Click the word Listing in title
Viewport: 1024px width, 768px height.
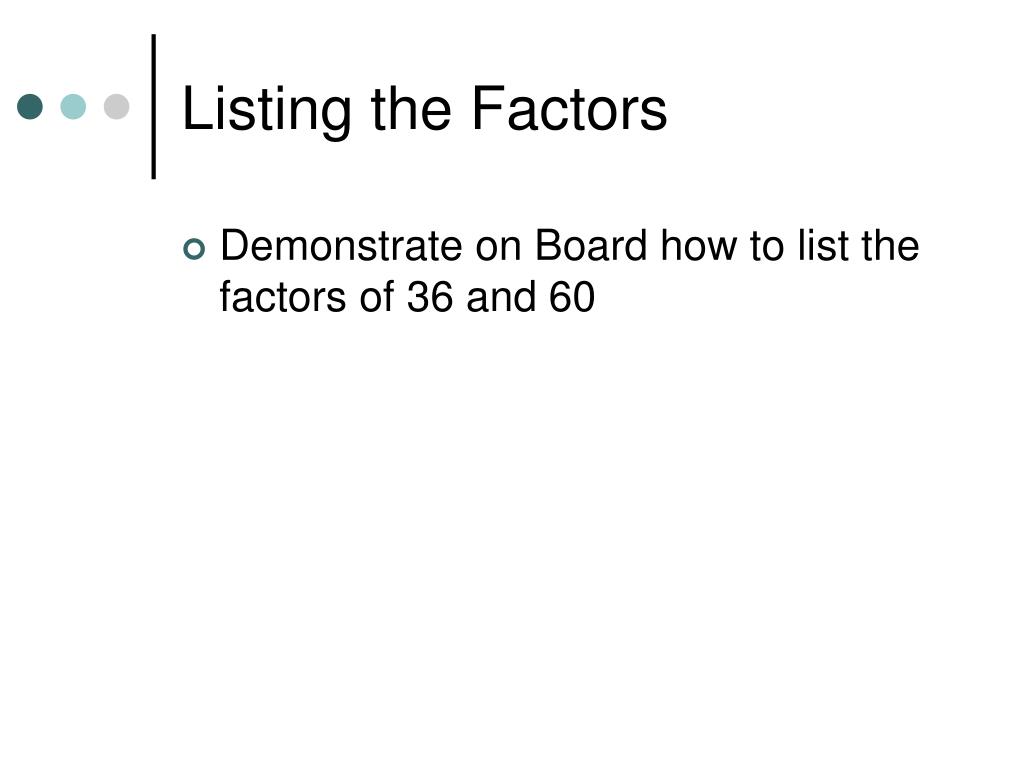tap(266, 110)
